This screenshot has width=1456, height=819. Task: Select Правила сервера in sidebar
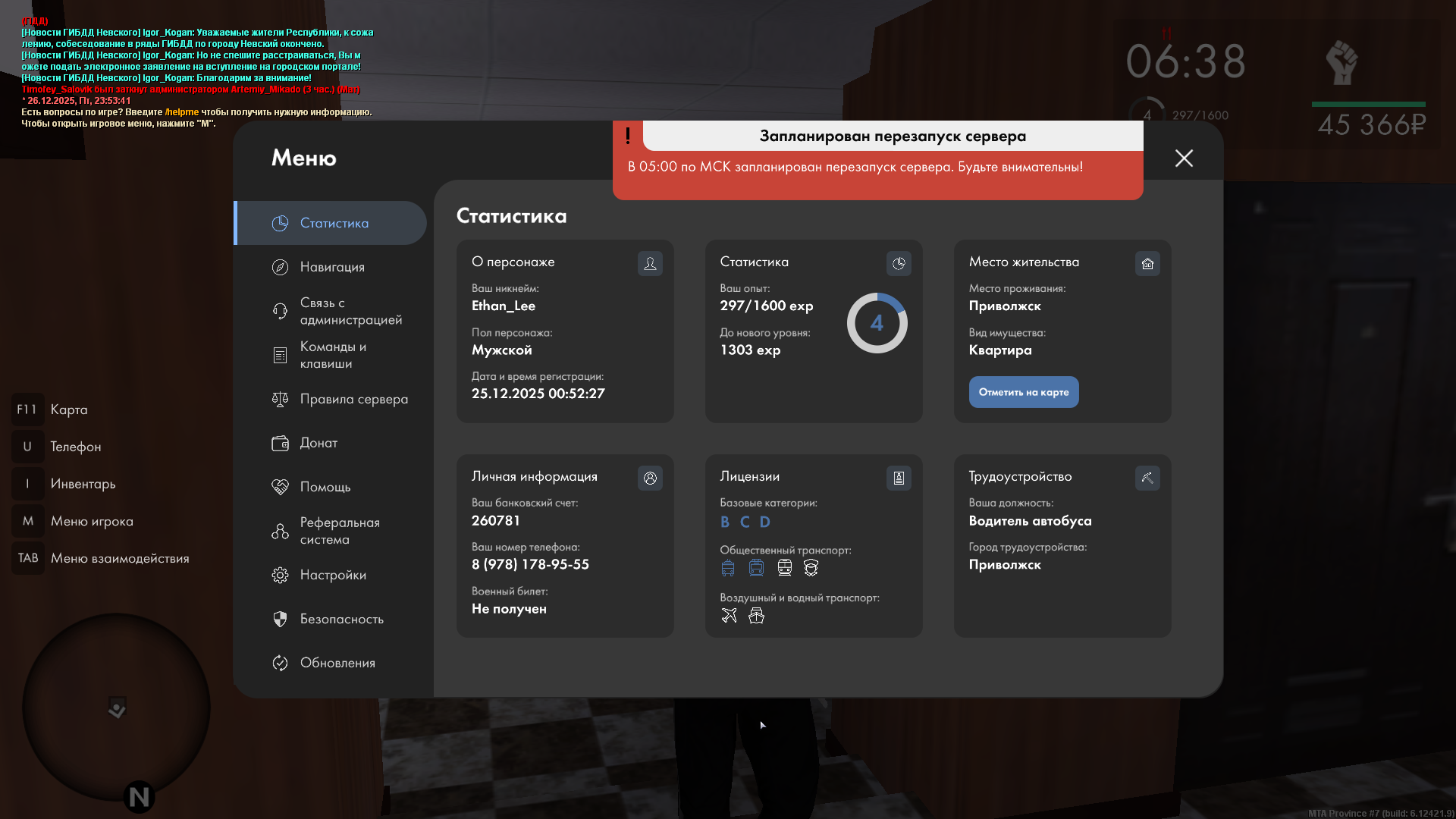tap(353, 399)
